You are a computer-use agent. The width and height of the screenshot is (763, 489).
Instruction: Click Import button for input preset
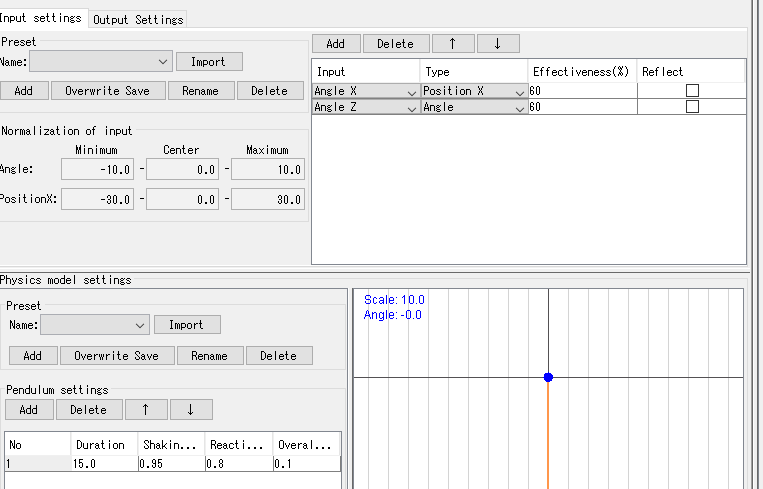[209, 62]
